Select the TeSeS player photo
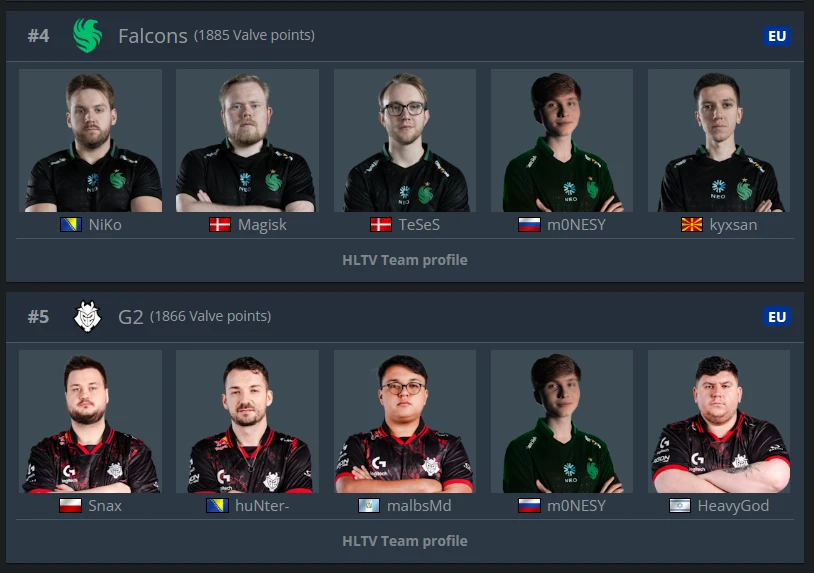Screen dimensions: 814x573 click(405, 140)
